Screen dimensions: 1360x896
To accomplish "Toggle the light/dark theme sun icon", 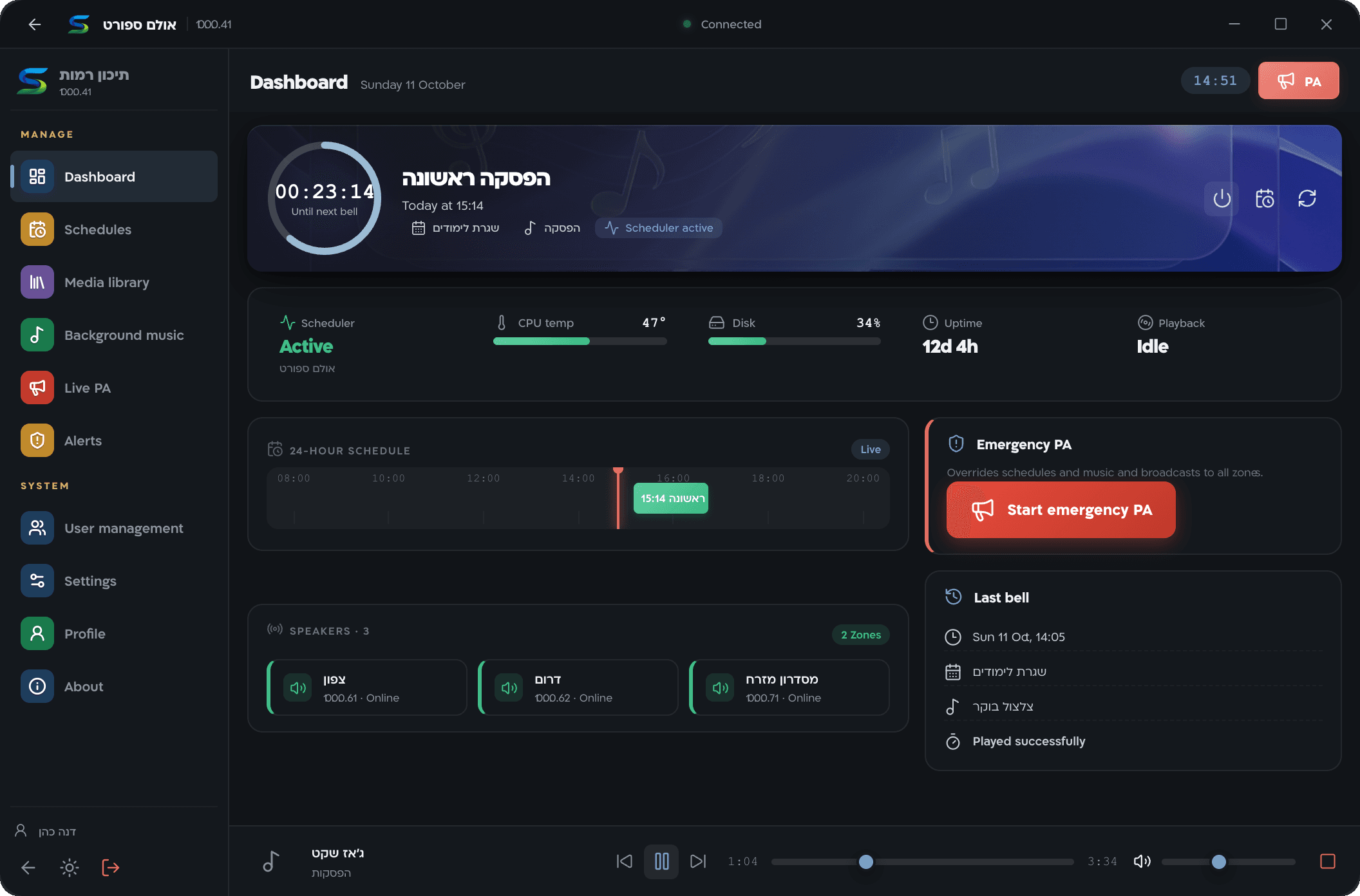I will (70, 868).
